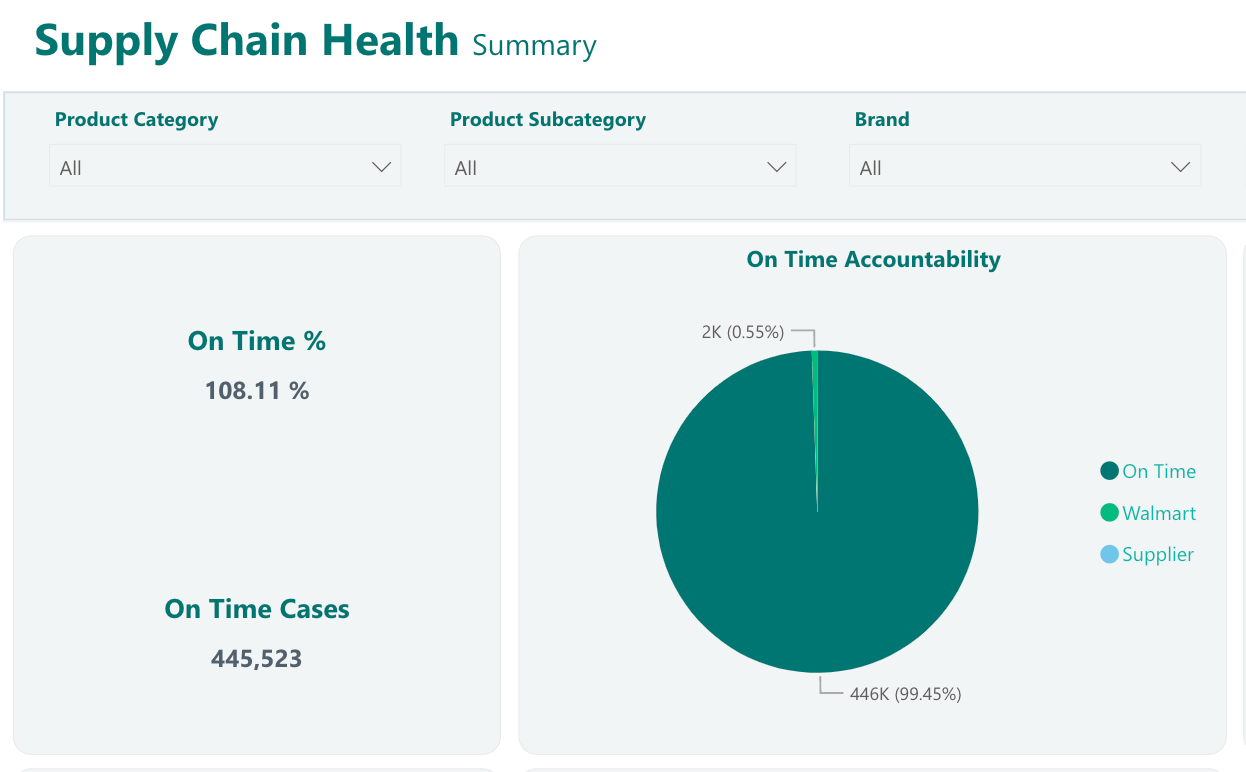
Task: Open the Brand filter dropdown
Action: 1025,166
